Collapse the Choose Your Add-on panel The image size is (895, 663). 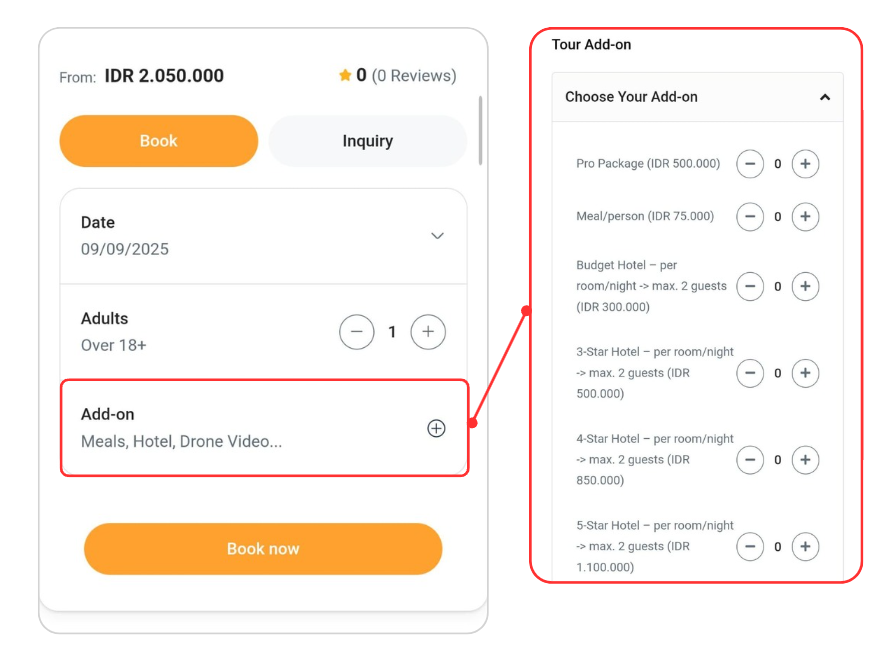coord(824,98)
